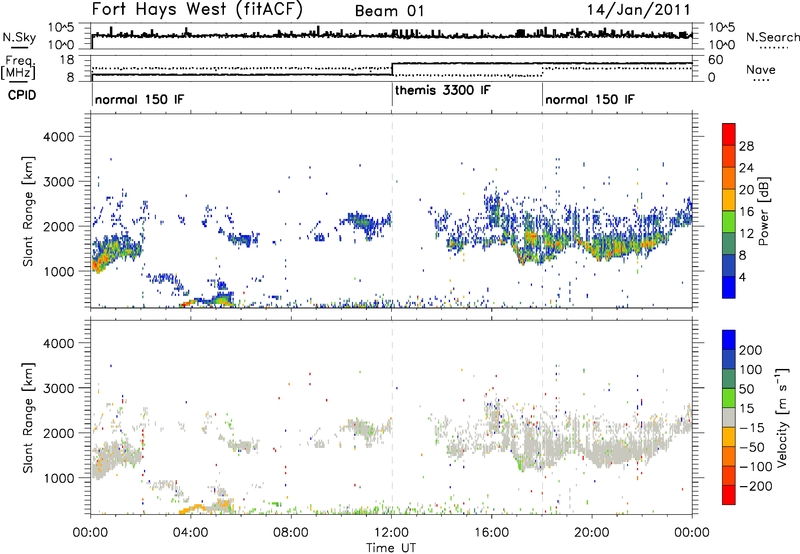Select the dark-blue top Velocity color bar segment

click(x=729, y=340)
